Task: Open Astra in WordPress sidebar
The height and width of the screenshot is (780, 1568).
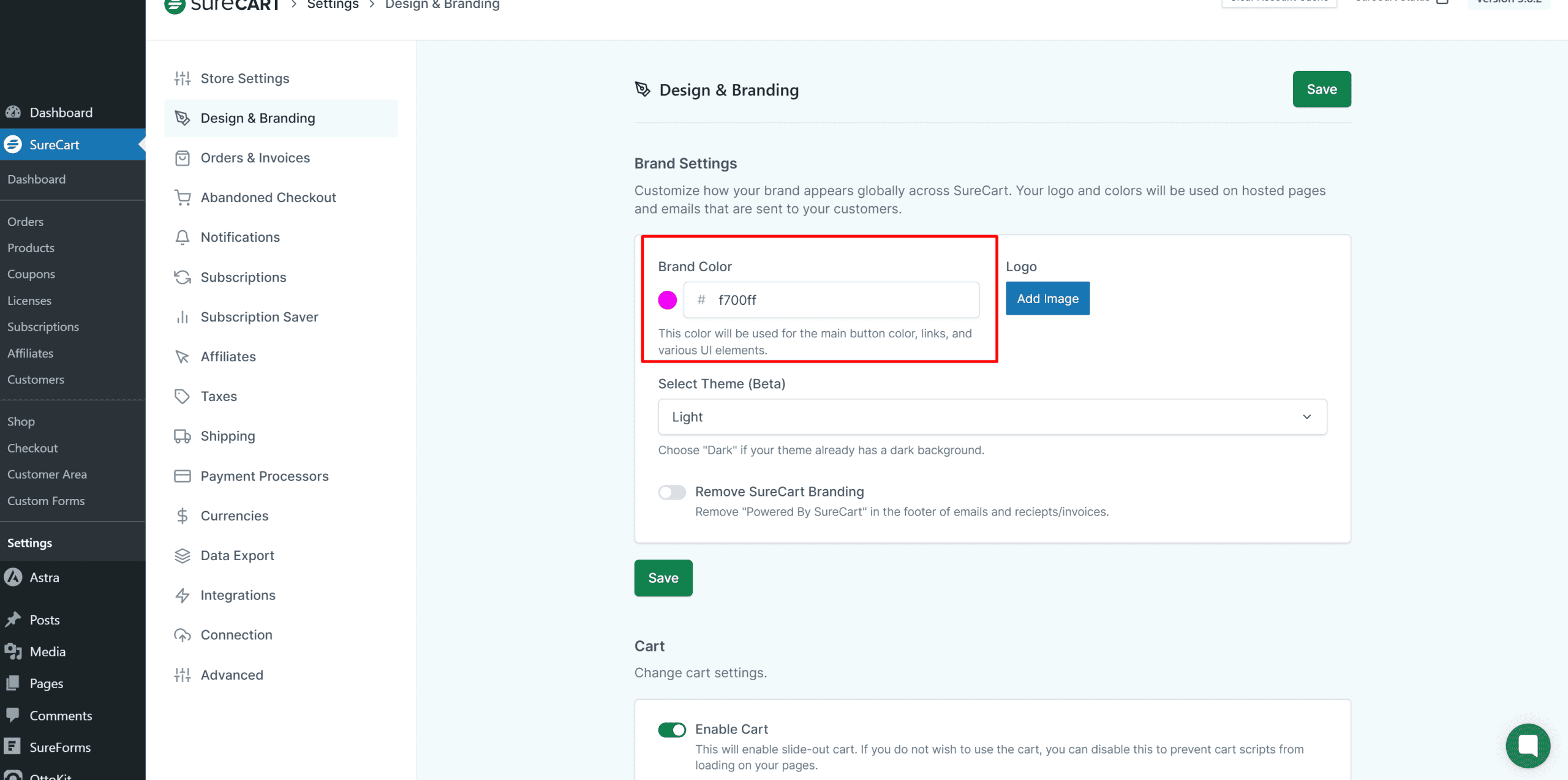Action: [x=44, y=577]
